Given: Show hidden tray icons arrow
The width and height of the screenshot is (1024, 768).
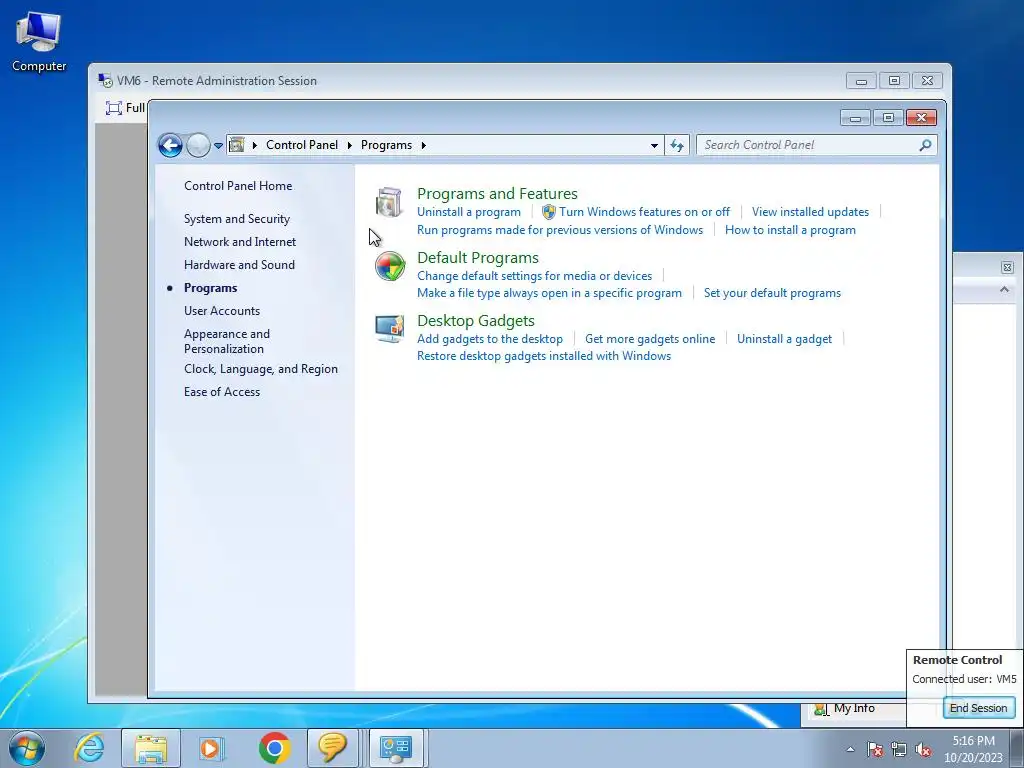Looking at the screenshot, I should [x=850, y=749].
